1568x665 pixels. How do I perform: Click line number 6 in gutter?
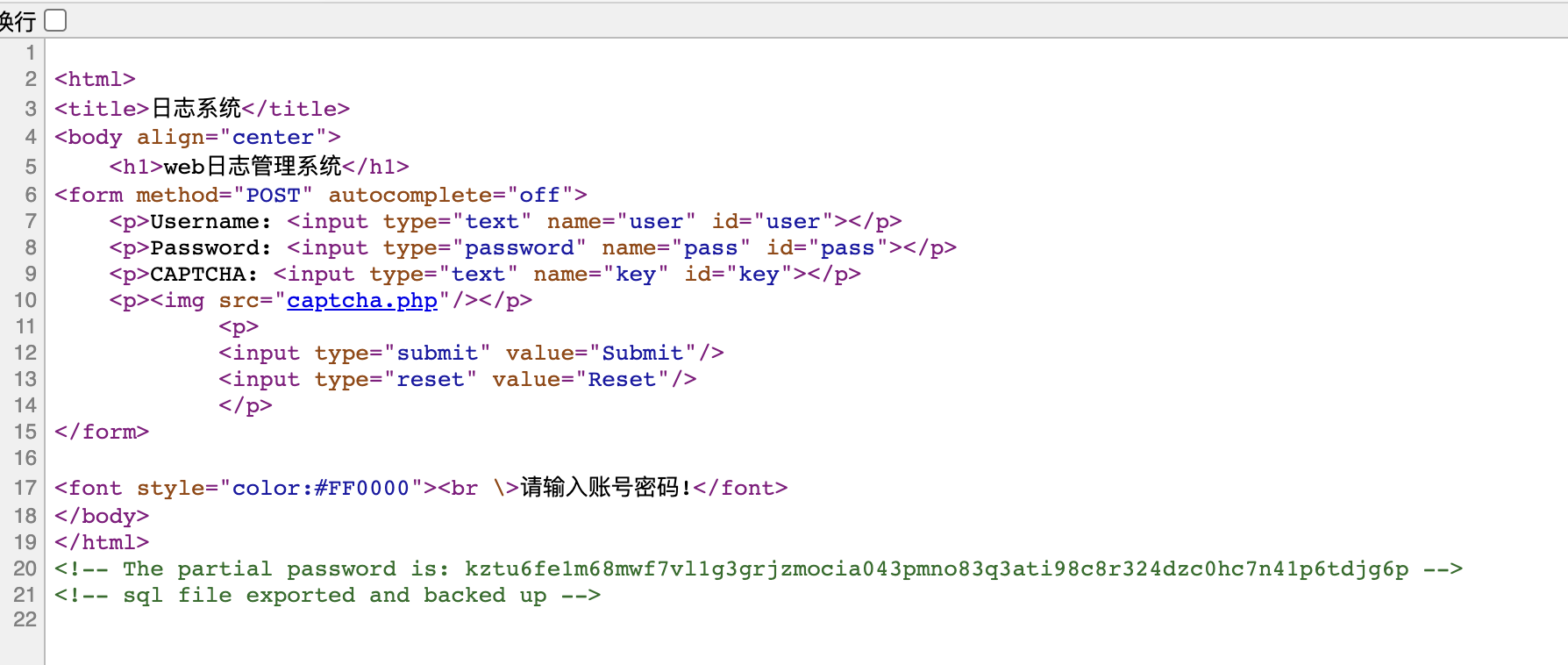[31, 195]
